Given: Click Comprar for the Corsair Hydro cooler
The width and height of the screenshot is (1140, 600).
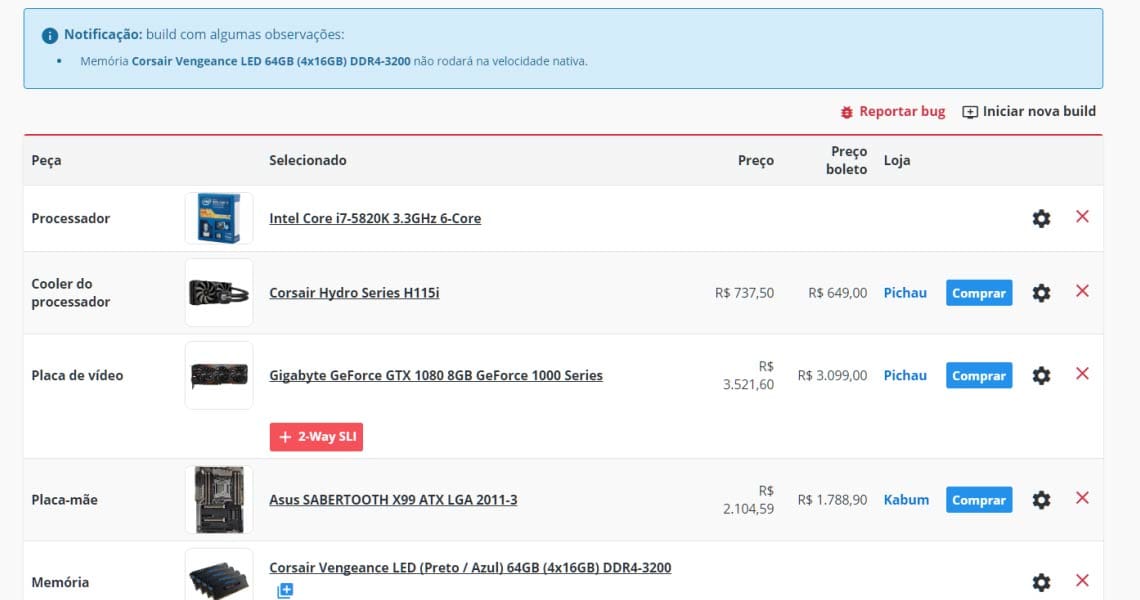Looking at the screenshot, I should (x=978, y=293).
